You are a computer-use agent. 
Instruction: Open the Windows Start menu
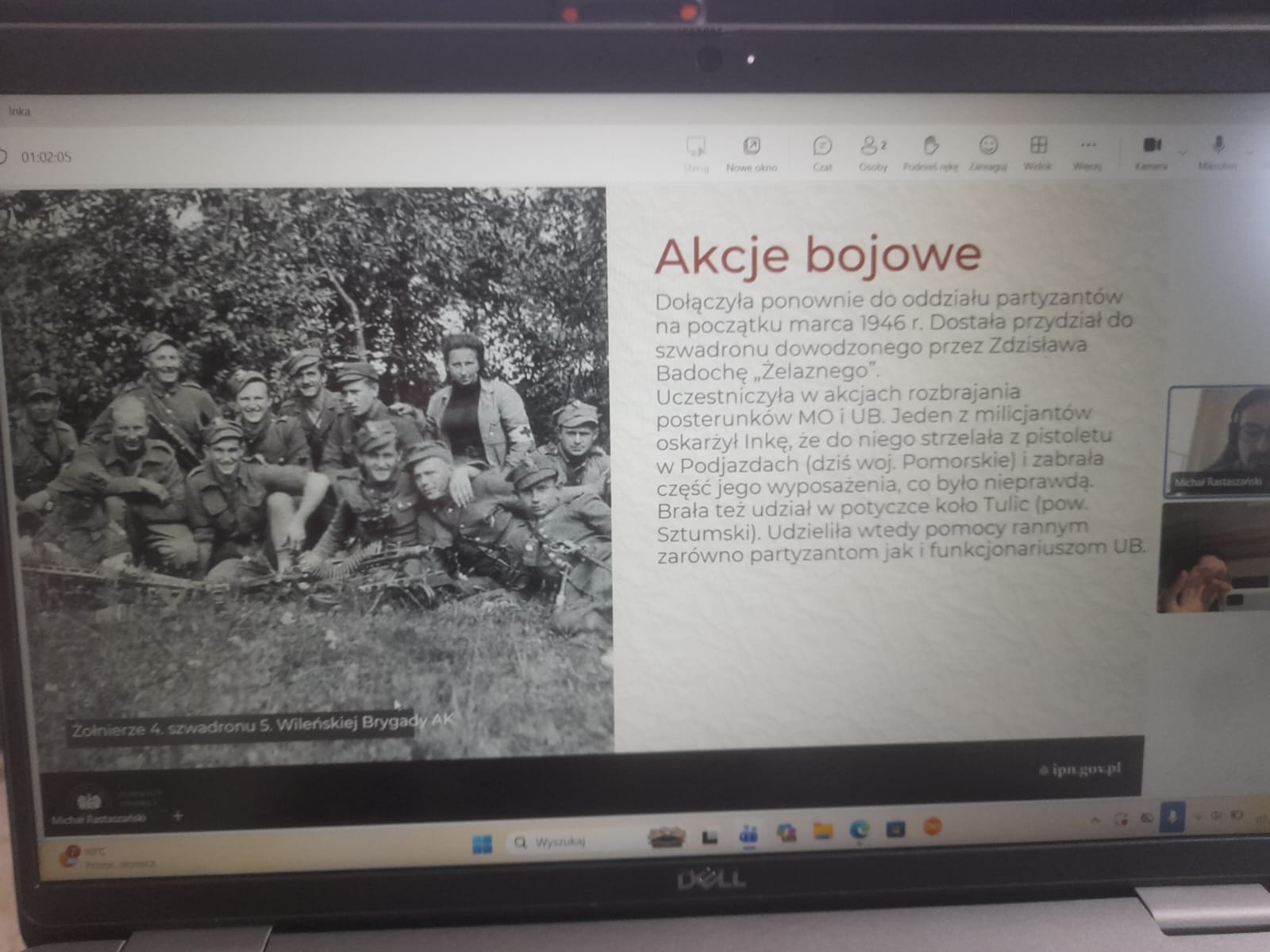(482, 843)
